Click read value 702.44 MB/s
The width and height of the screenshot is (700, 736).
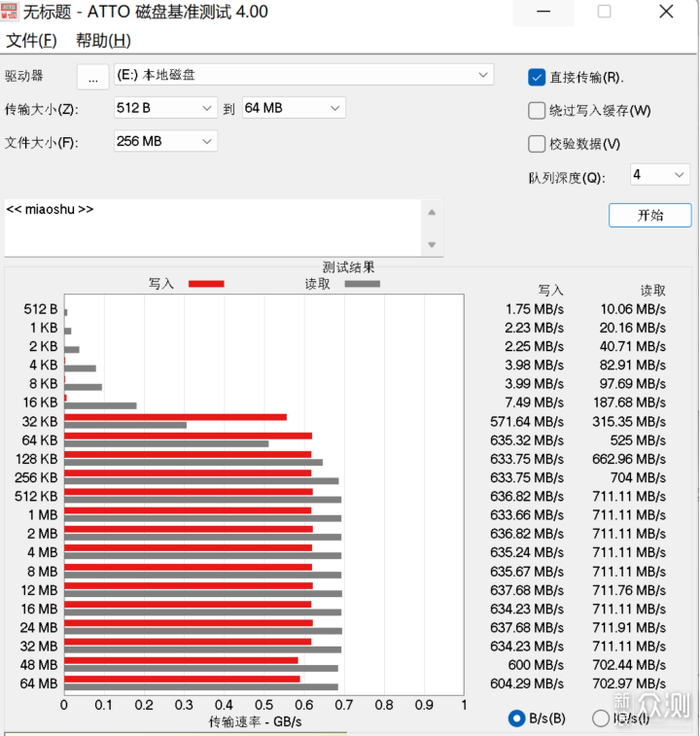coord(629,665)
